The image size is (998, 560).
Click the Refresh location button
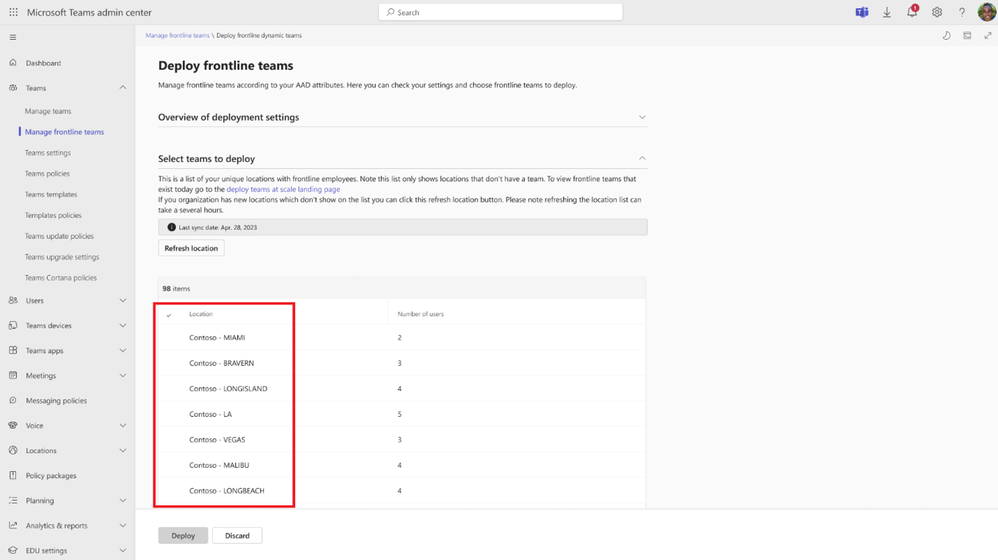point(191,248)
